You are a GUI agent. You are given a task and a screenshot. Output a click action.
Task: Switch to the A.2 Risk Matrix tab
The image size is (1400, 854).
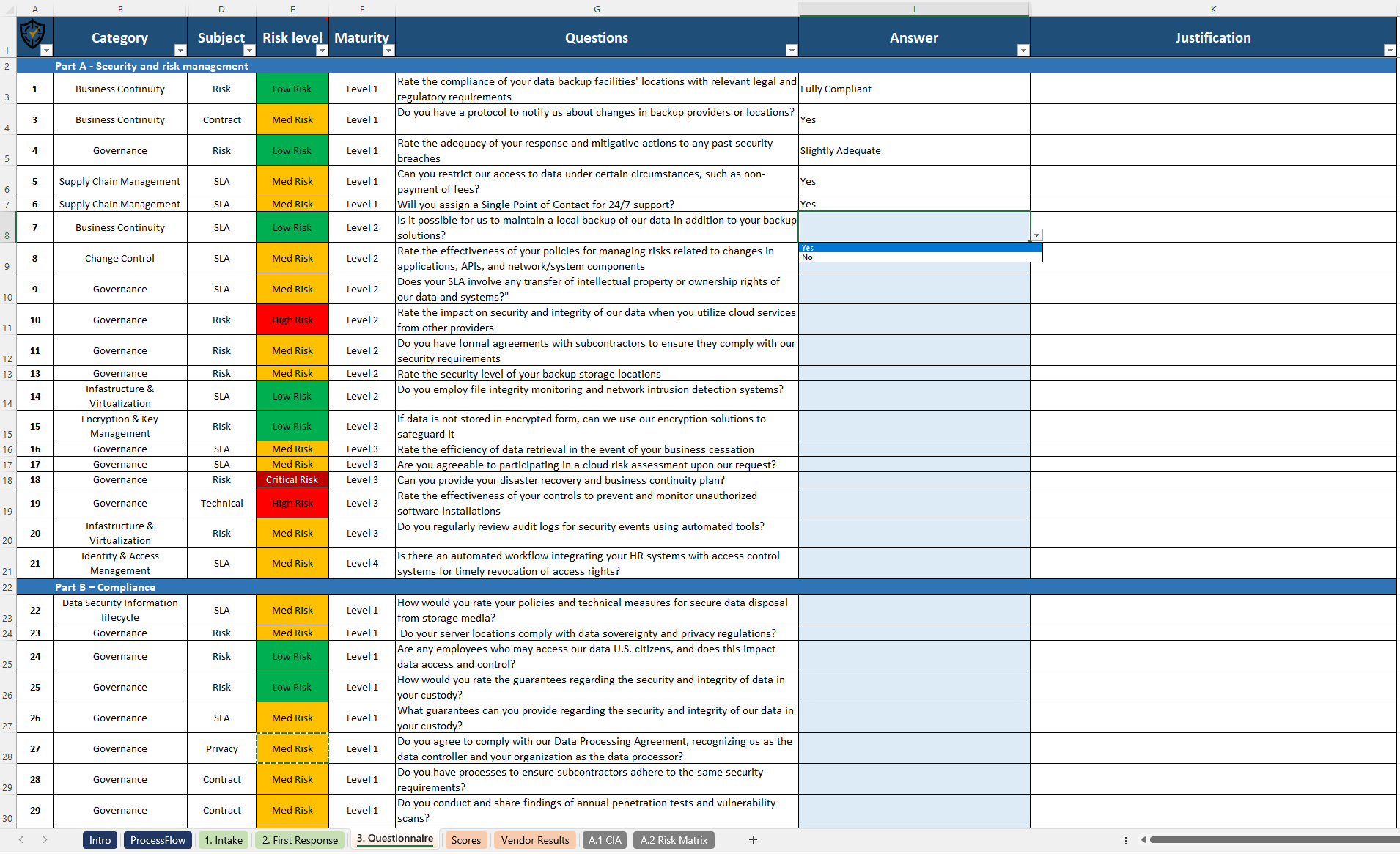tap(673, 840)
